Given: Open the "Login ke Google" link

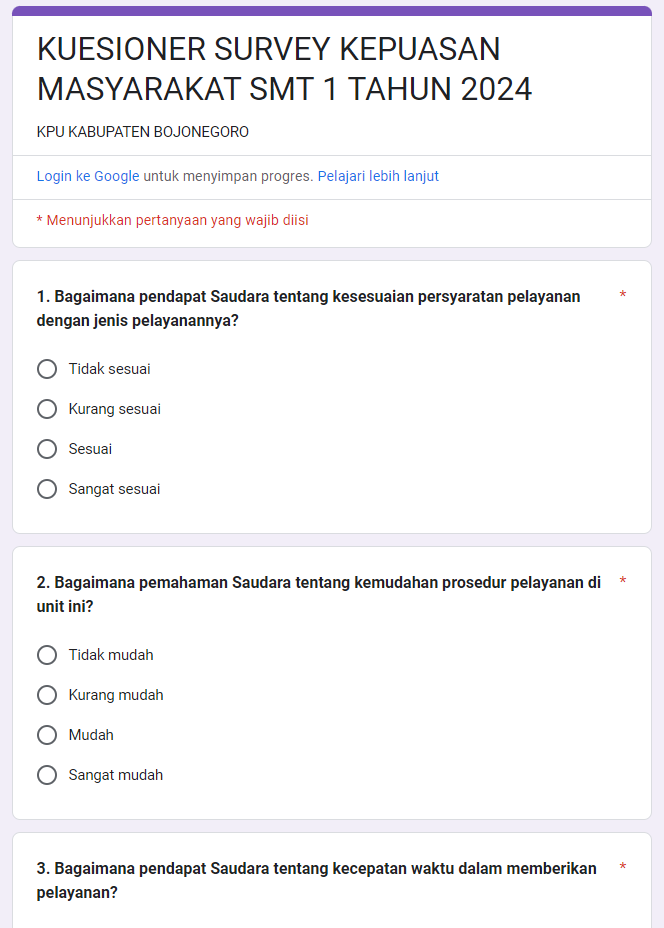Looking at the screenshot, I should 88,176.
